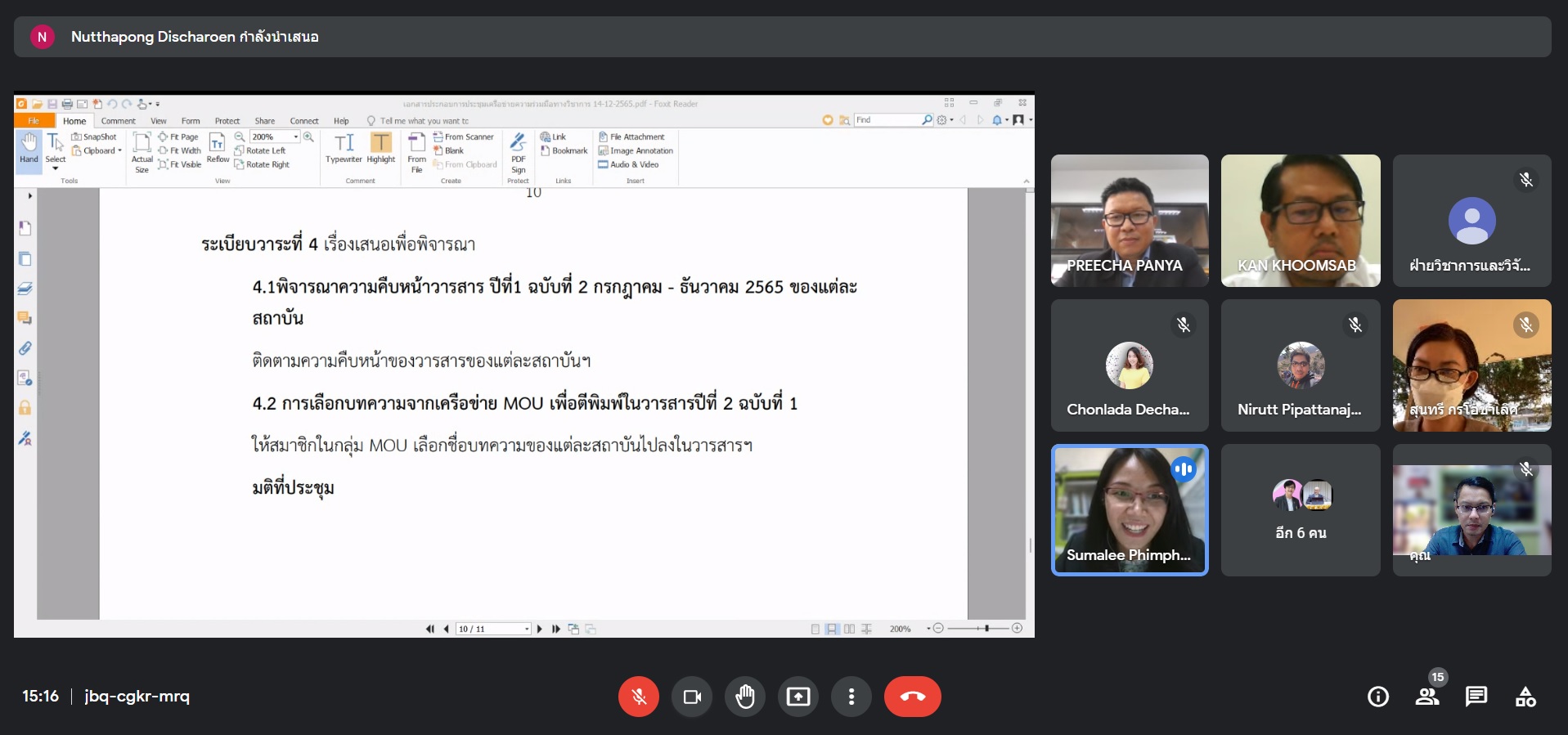
Task: Open the Protect ribbon tab
Action: click(x=227, y=121)
